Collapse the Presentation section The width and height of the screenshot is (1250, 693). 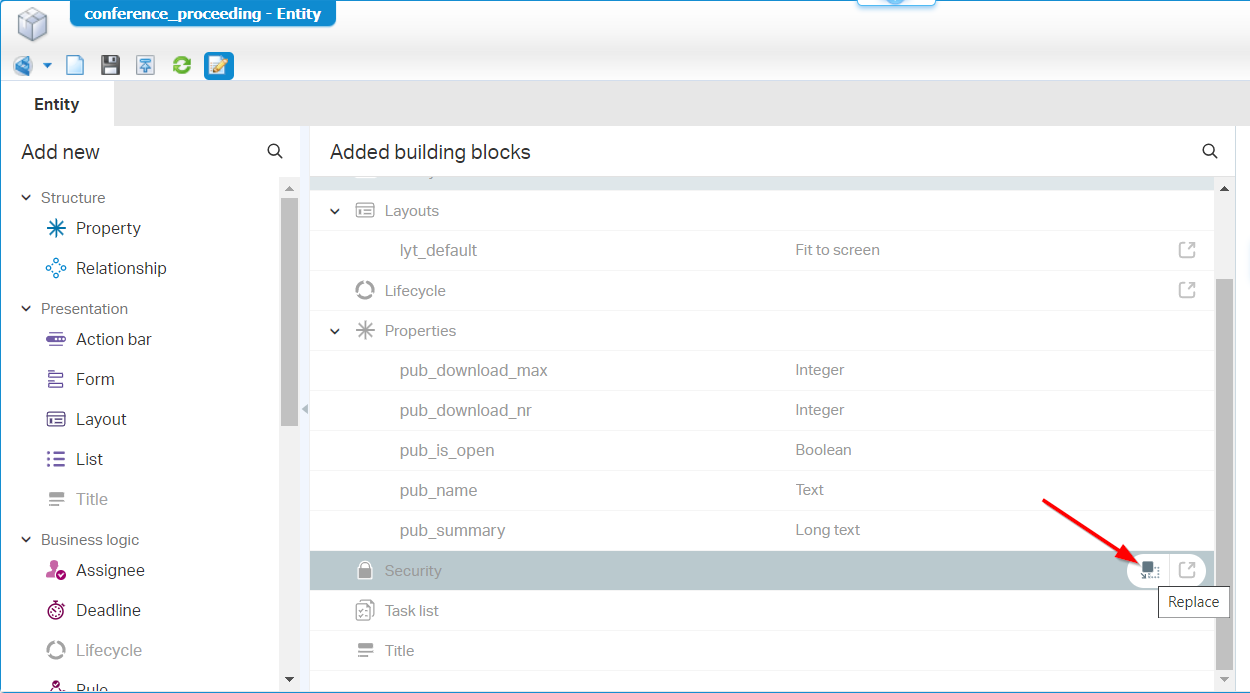27,309
